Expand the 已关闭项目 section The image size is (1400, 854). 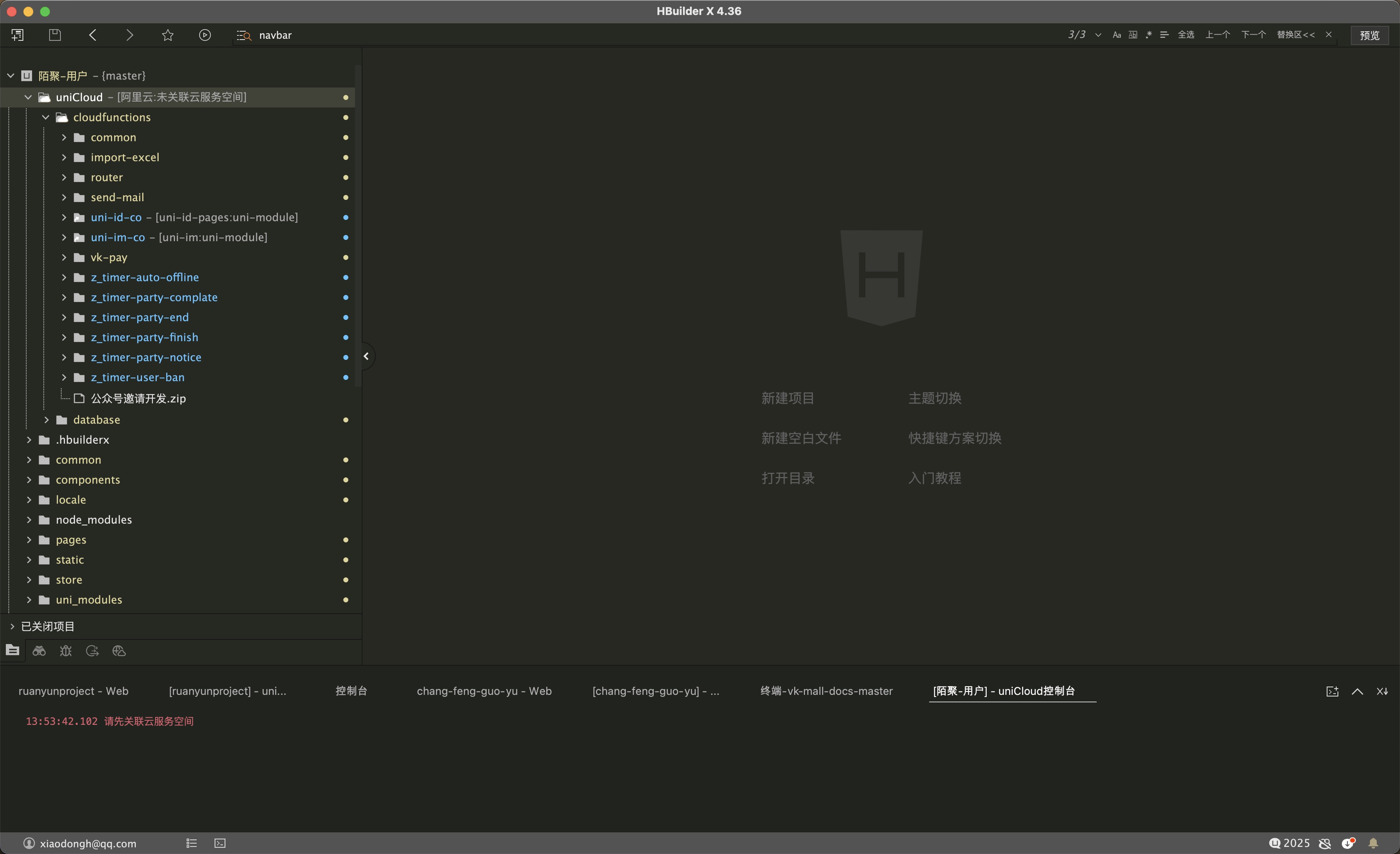click(x=12, y=626)
